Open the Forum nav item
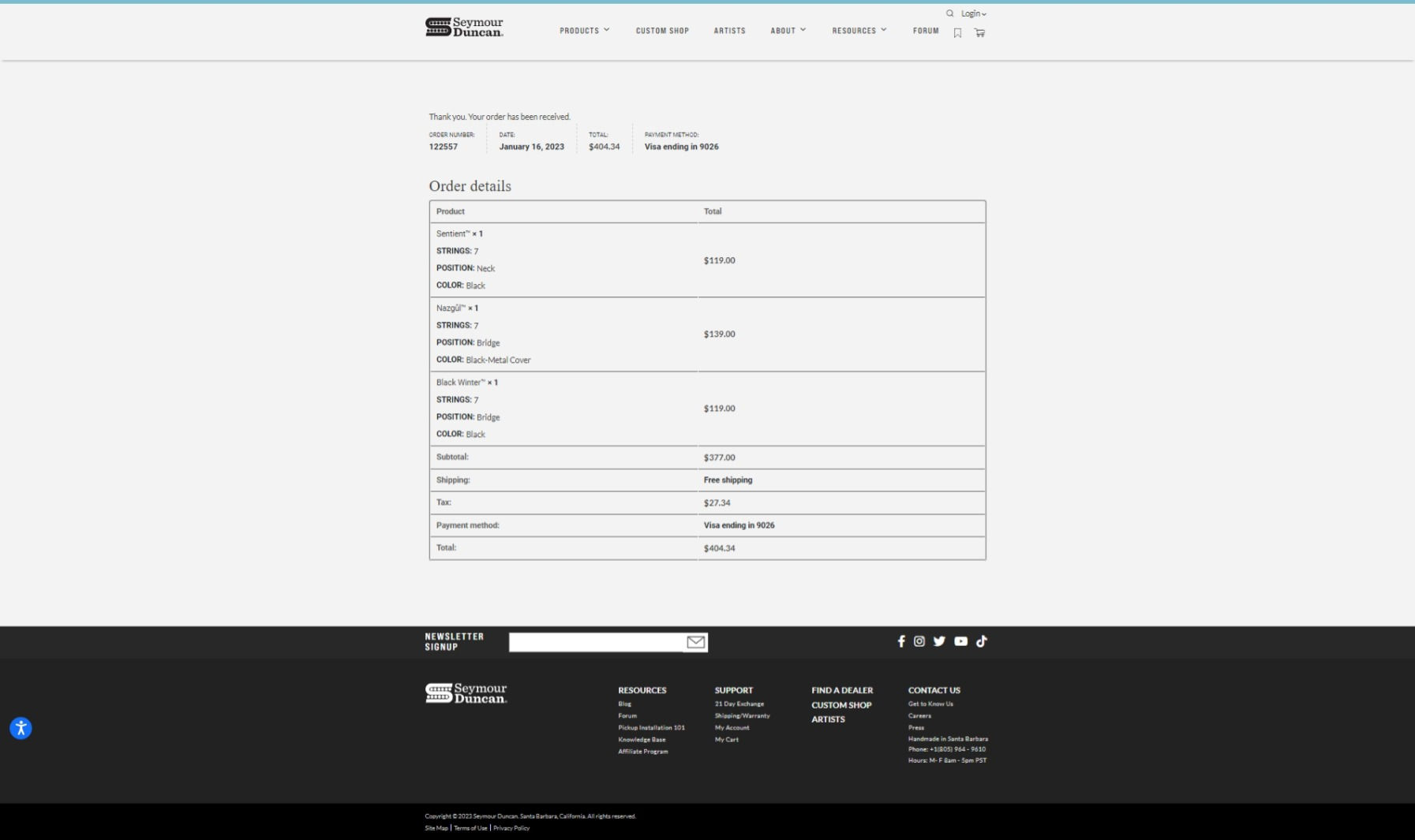 tap(926, 31)
